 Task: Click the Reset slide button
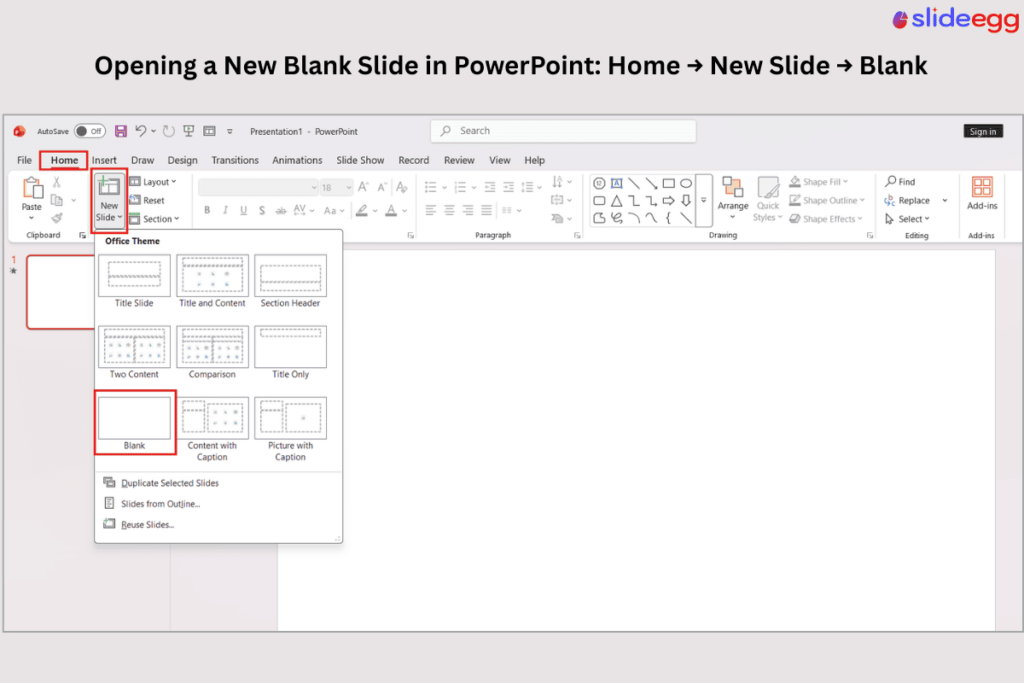(x=147, y=200)
